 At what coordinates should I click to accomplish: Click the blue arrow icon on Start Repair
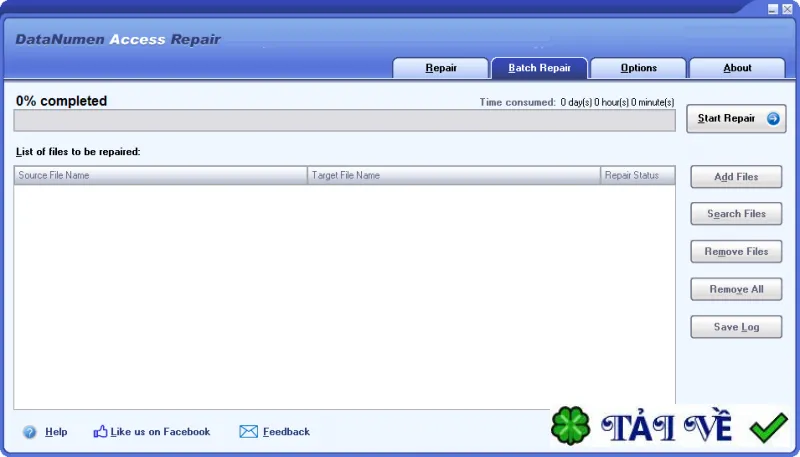pyautogui.click(x=773, y=118)
